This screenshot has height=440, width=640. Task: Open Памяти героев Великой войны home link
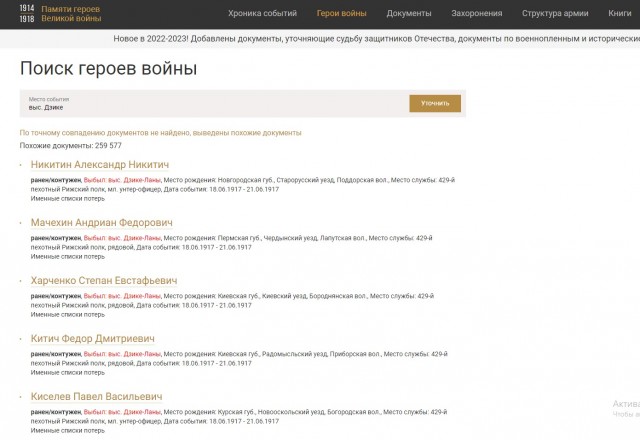pos(71,13)
